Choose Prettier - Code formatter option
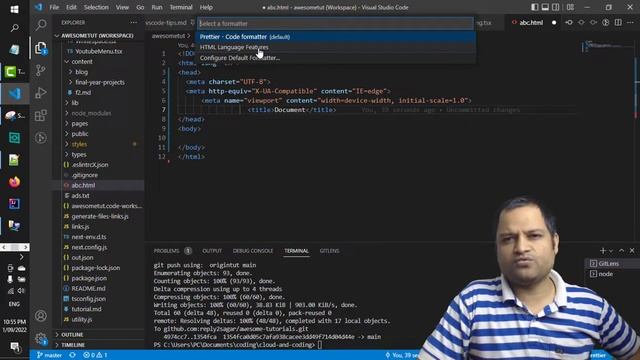 (336, 37)
